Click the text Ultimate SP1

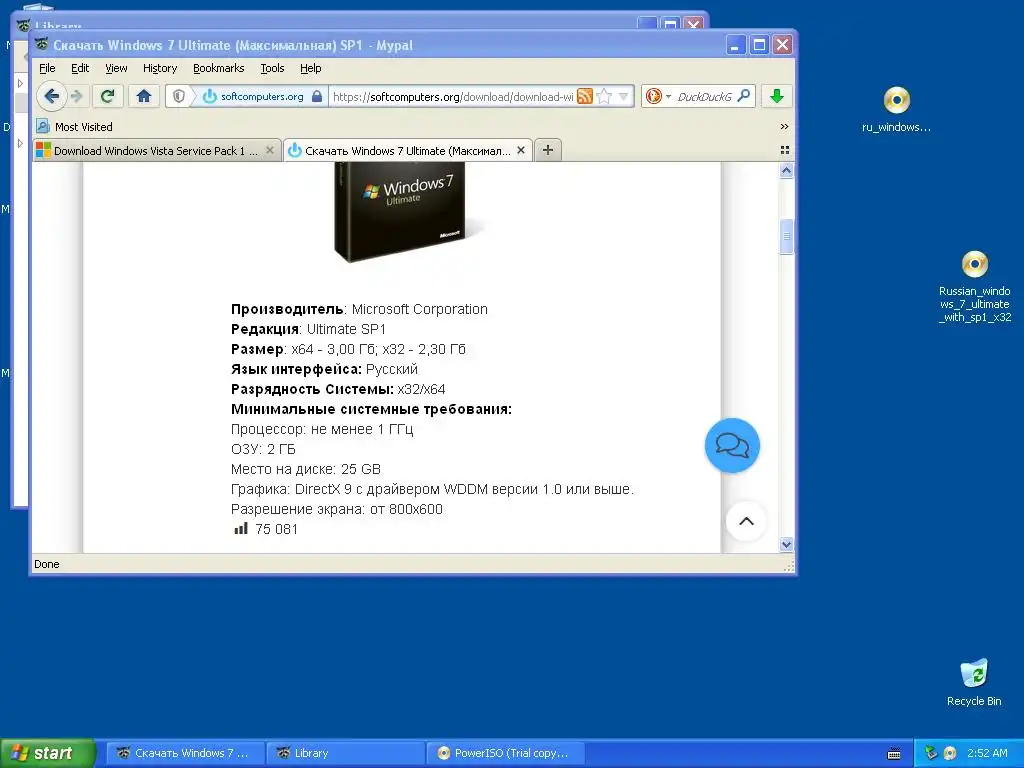coord(346,329)
